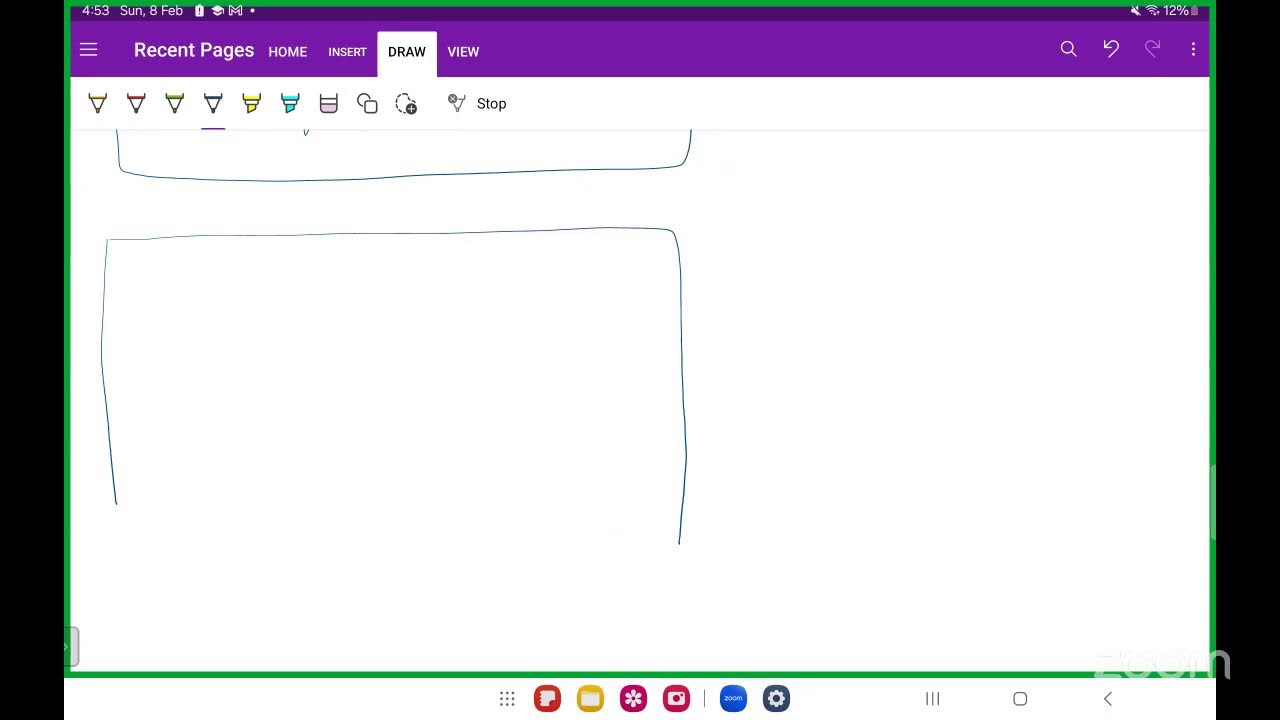Select the red-tipped pen
This screenshot has height=720, width=1280.
[x=136, y=103]
